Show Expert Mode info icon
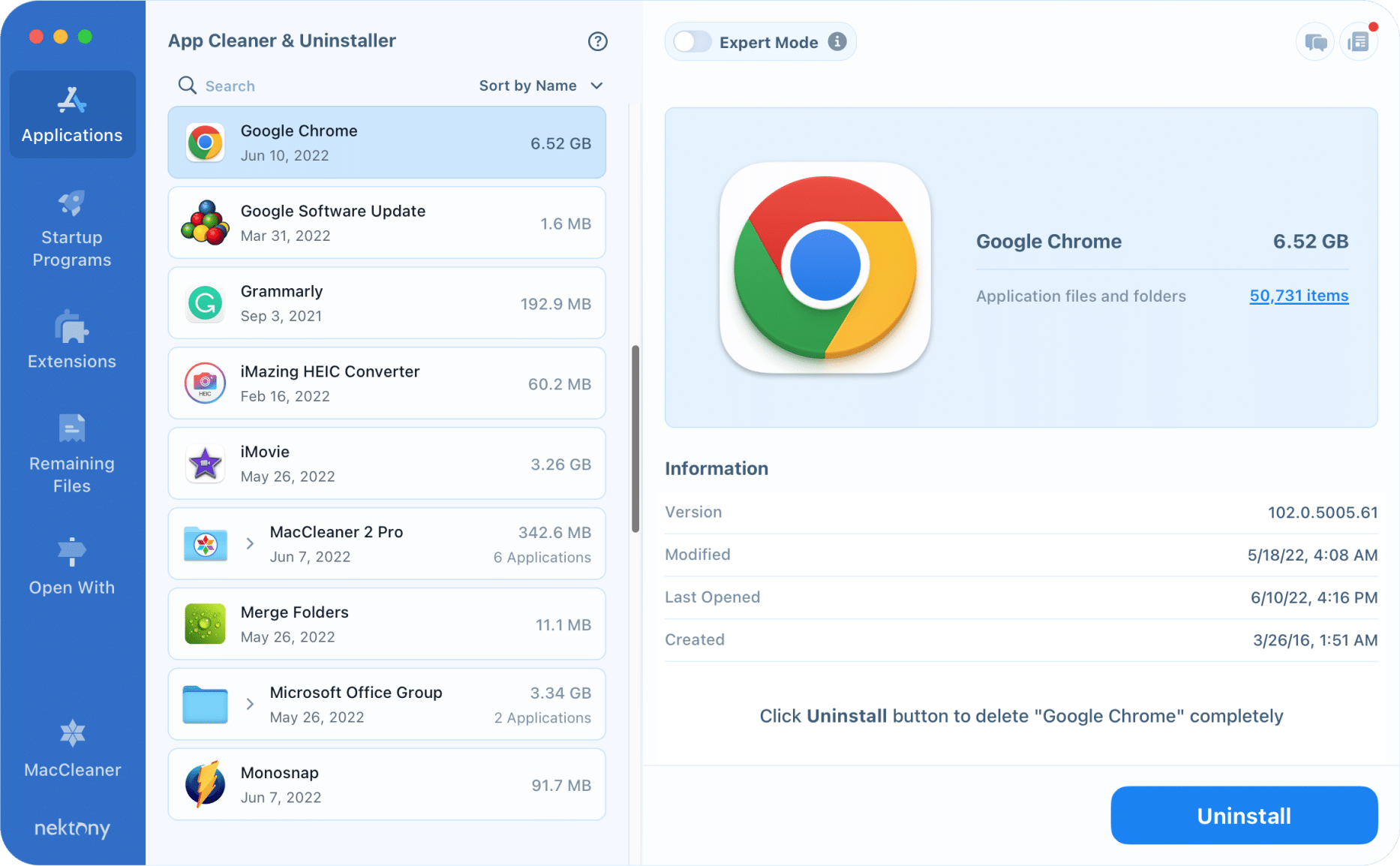1400x866 pixels. click(837, 42)
